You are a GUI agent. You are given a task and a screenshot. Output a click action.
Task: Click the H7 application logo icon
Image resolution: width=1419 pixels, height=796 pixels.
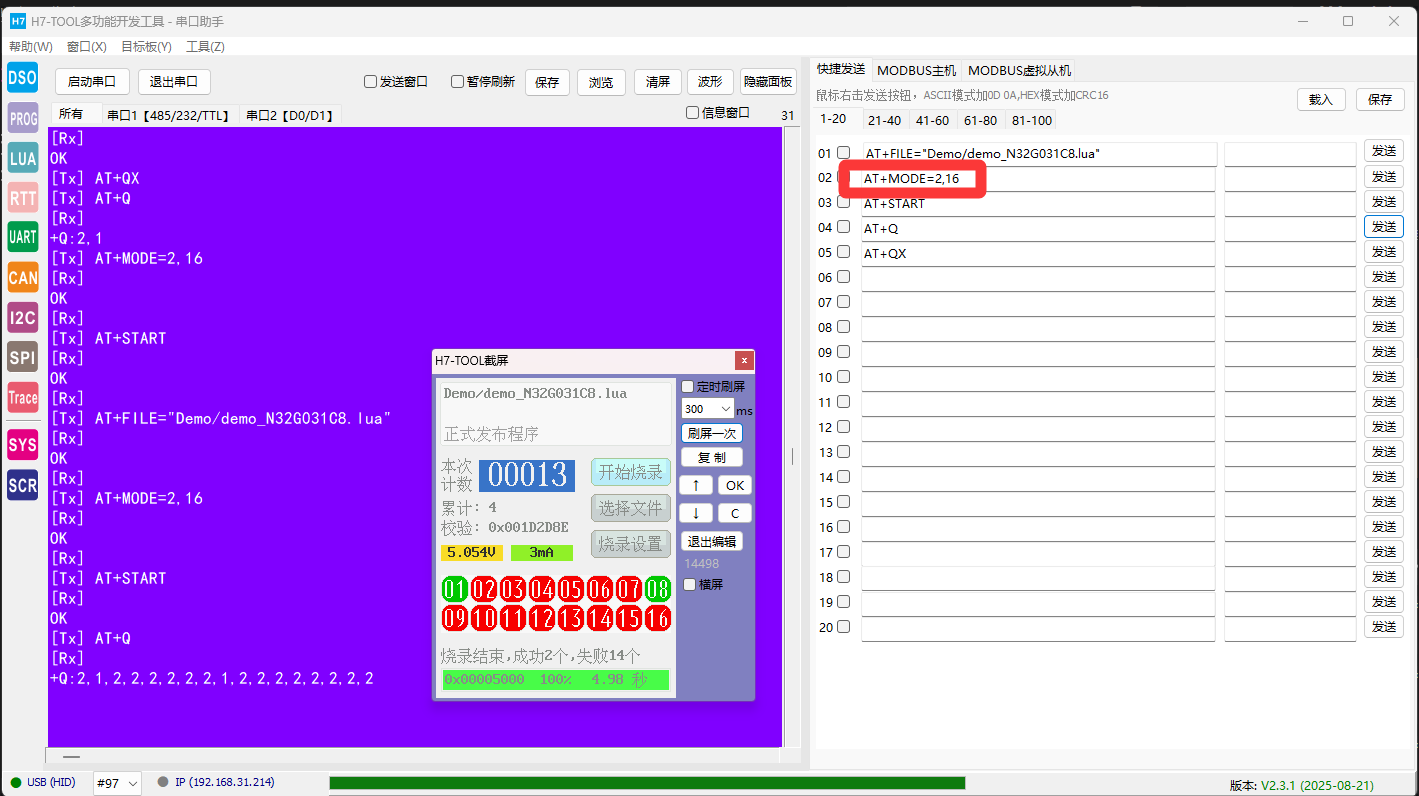(18, 20)
